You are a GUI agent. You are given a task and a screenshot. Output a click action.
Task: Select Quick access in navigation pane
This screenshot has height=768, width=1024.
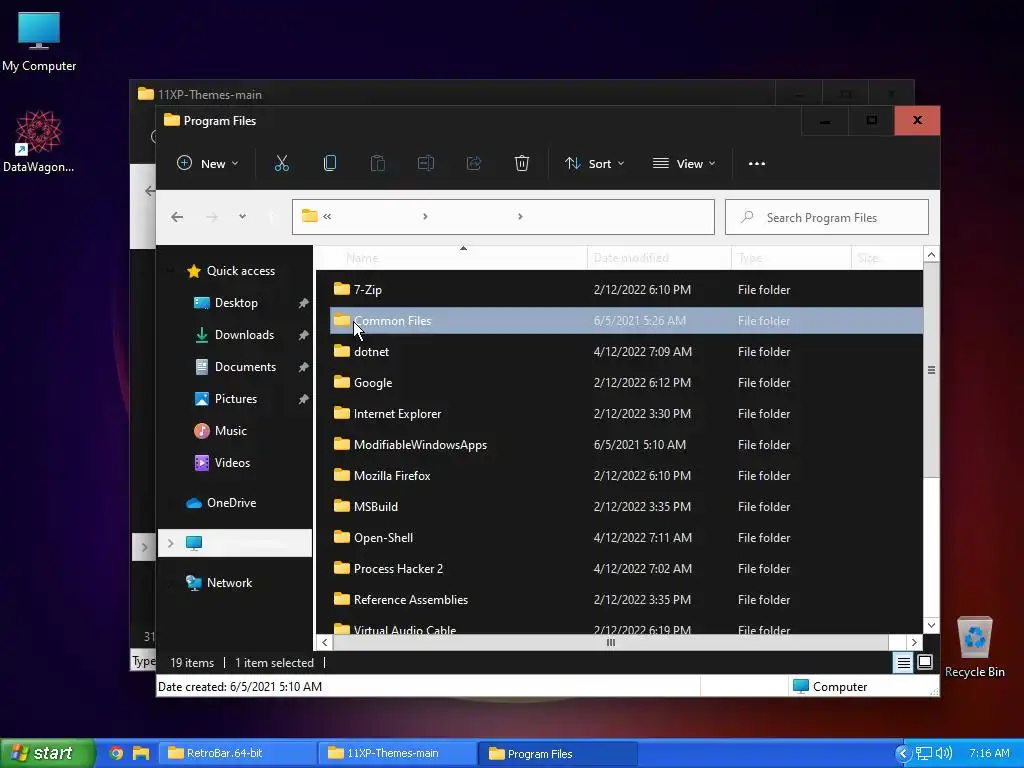pos(240,271)
